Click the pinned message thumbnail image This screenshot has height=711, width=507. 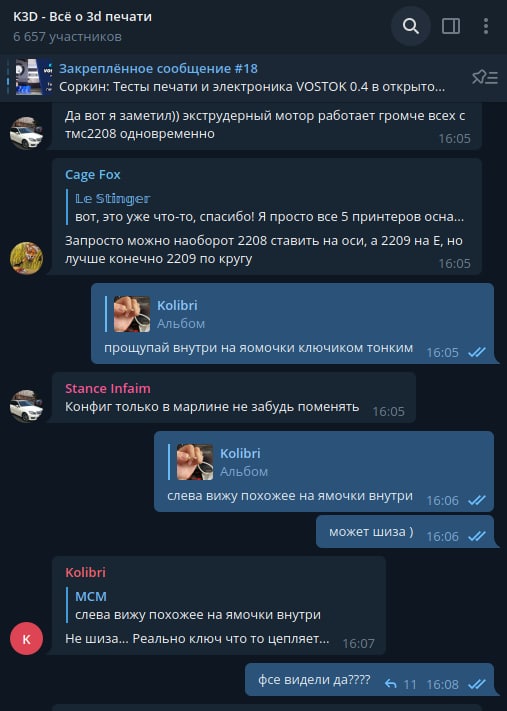[34, 77]
